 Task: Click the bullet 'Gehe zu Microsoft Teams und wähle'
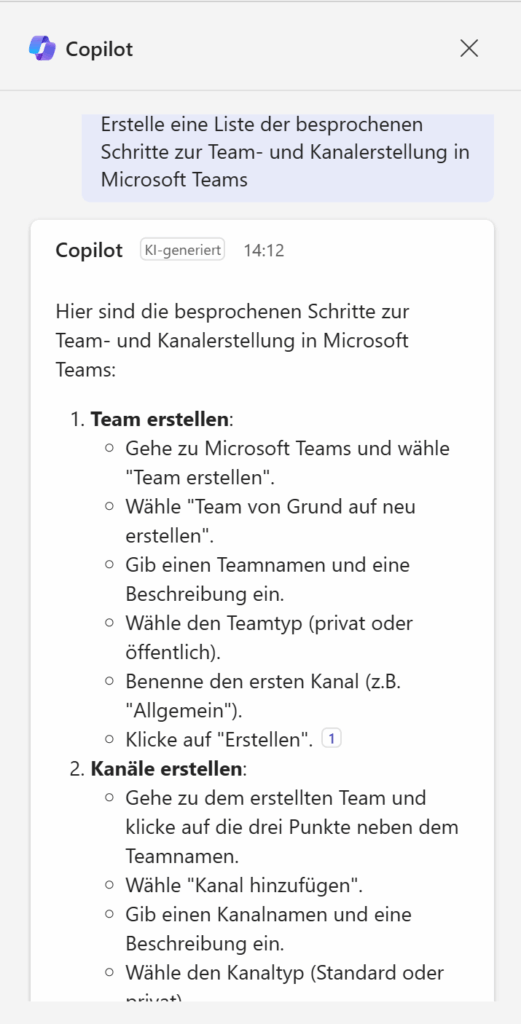coord(287,463)
